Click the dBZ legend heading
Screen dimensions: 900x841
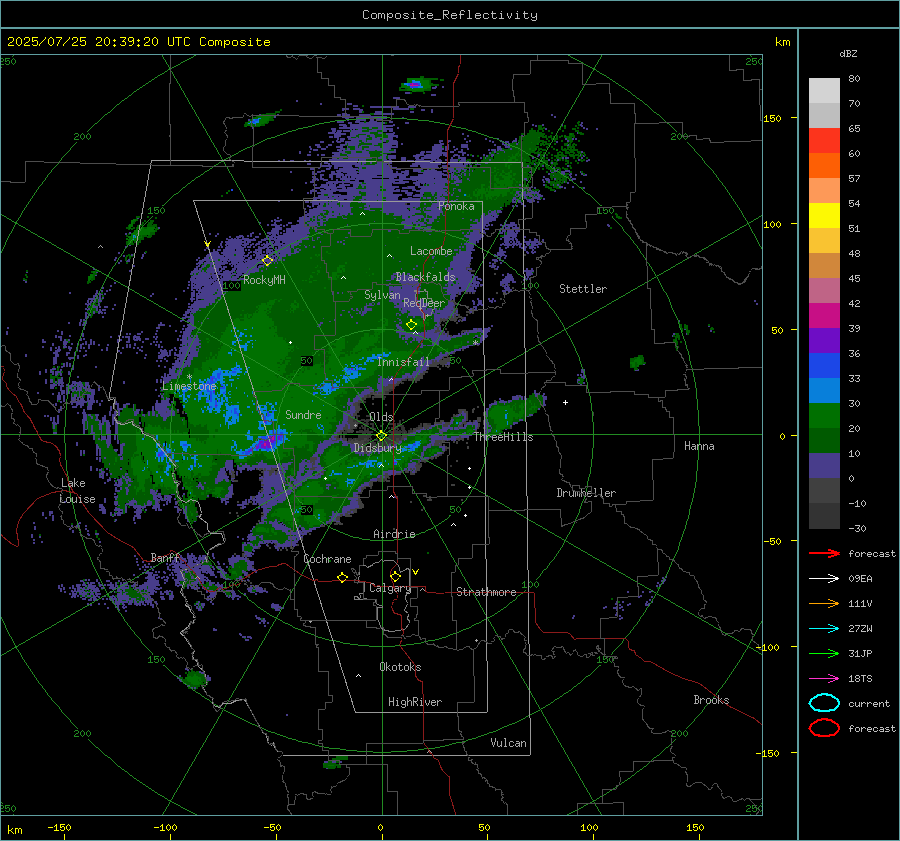(848, 53)
